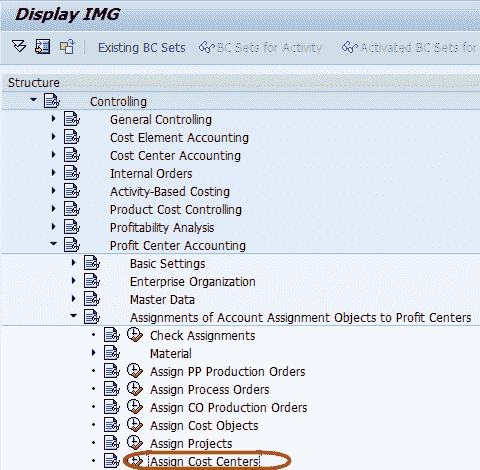Viewport: 480px width, 470px height.
Task: Expand Internal Orders node
Action: point(53,172)
